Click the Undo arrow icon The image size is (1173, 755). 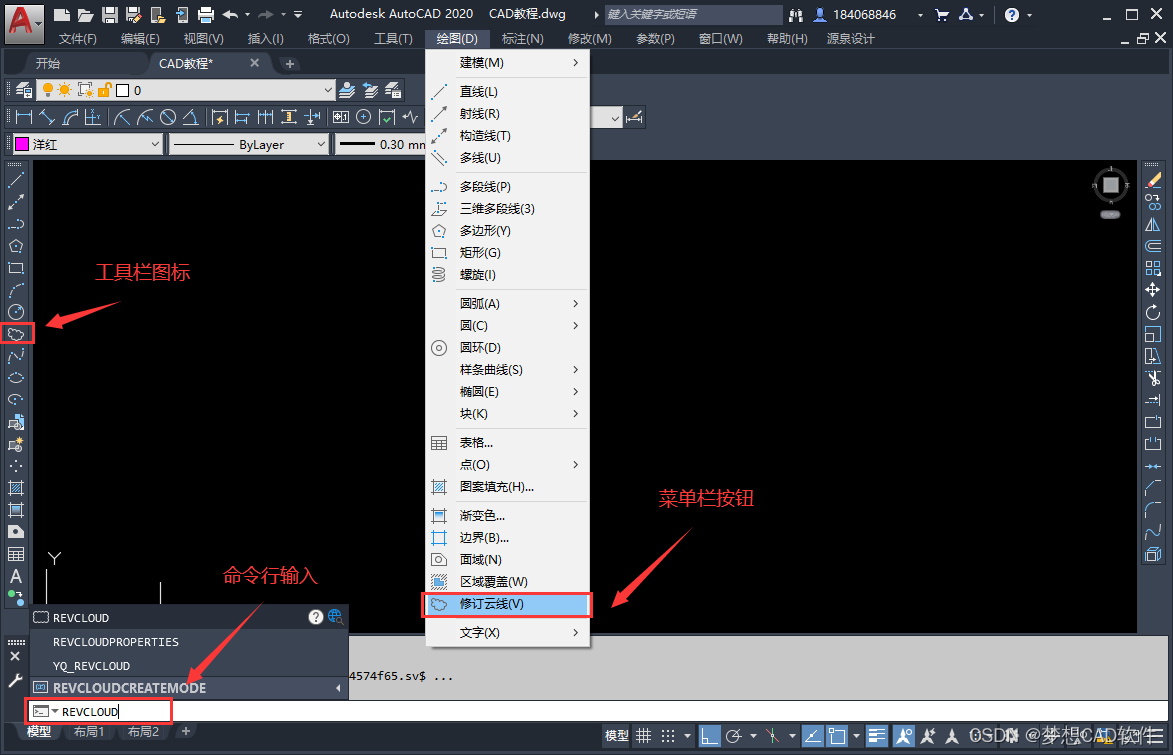[x=230, y=14]
